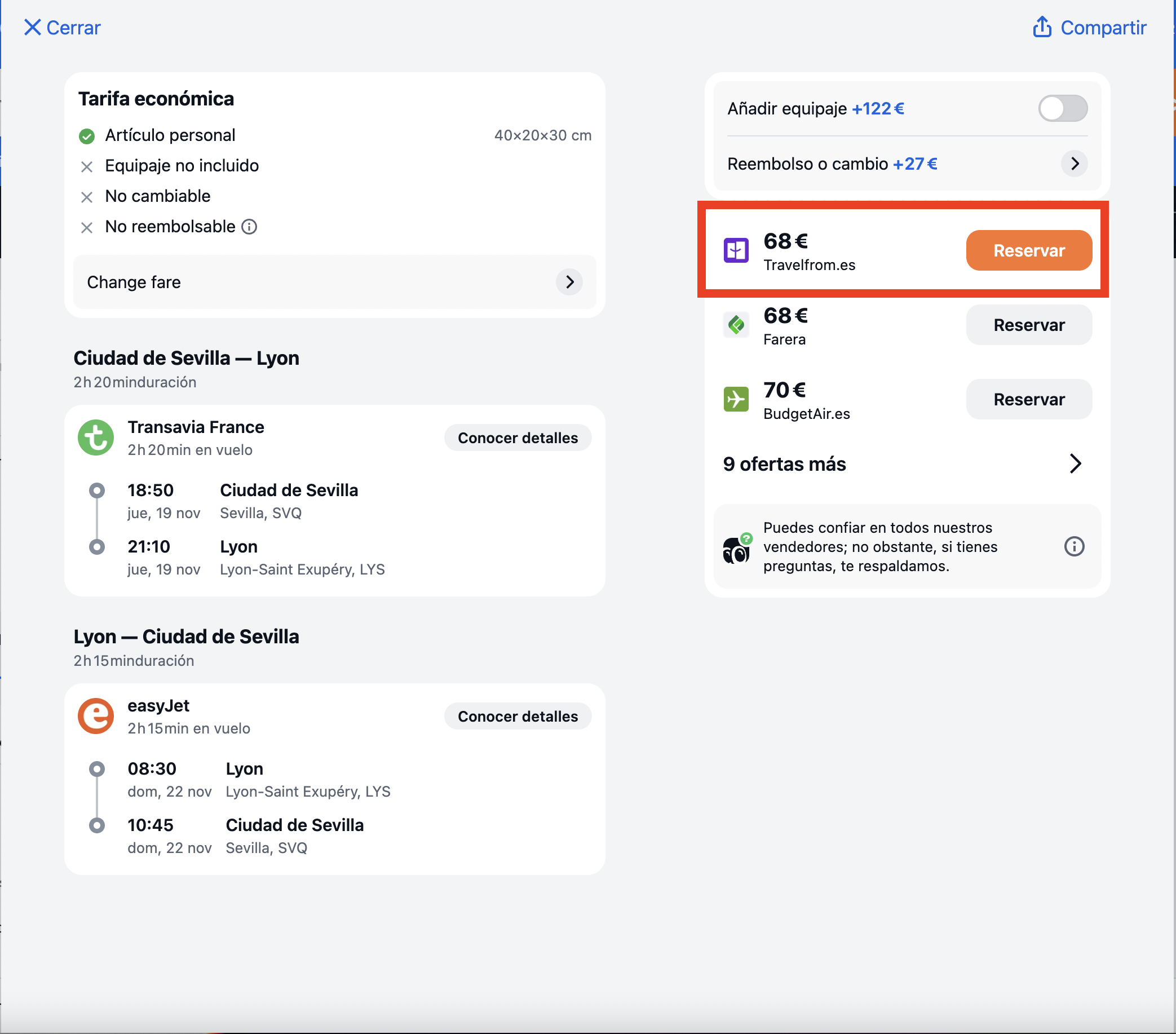Click the BudgetAir.es airplane logo icon
This screenshot has width=1176, height=1034.
[x=735, y=399]
